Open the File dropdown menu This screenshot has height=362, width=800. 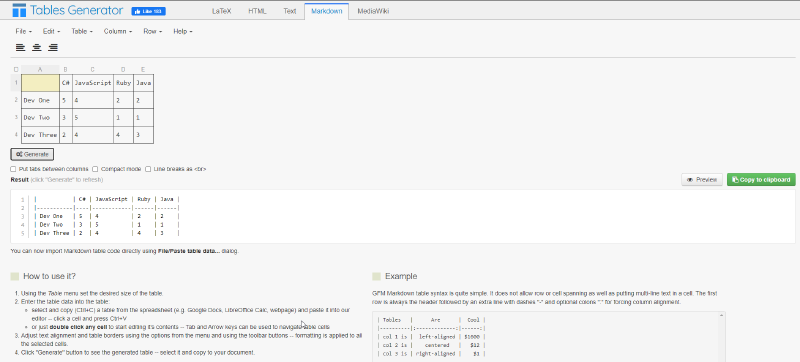point(23,31)
